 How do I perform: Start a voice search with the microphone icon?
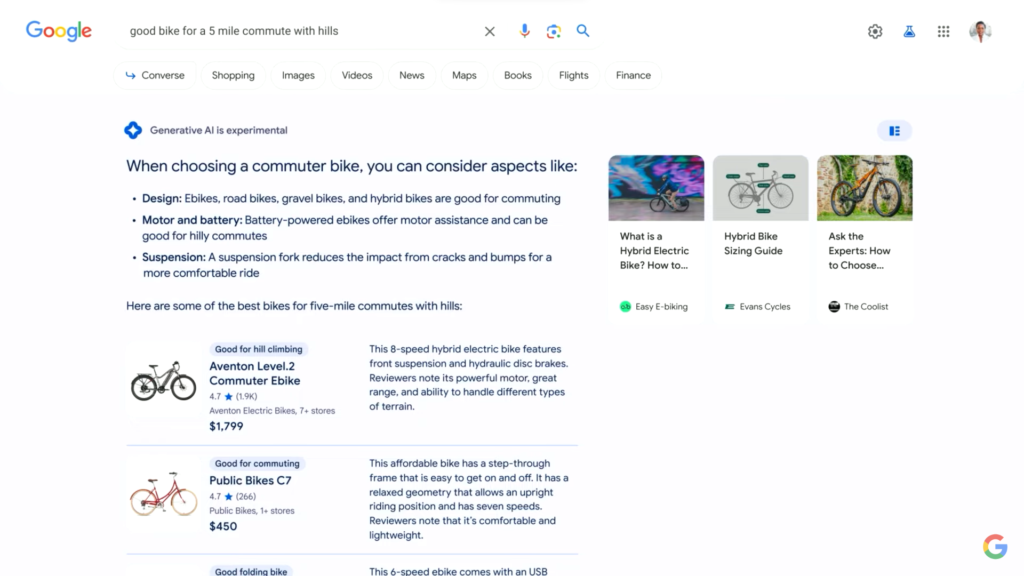(x=524, y=31)
